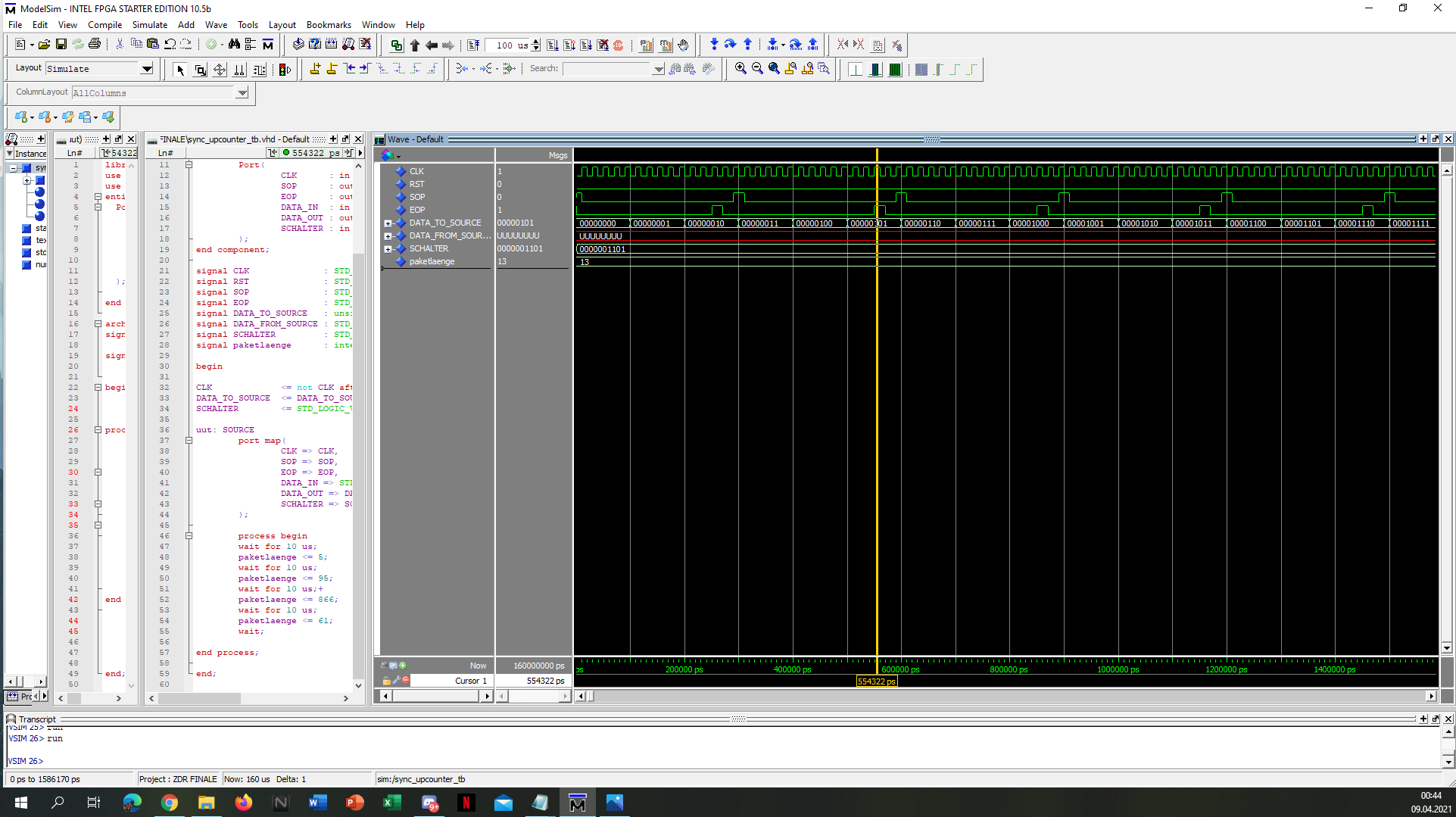Open the Search field dropdown arrow
Viewport: 1456px width, 817px height.
coord(659,69)
